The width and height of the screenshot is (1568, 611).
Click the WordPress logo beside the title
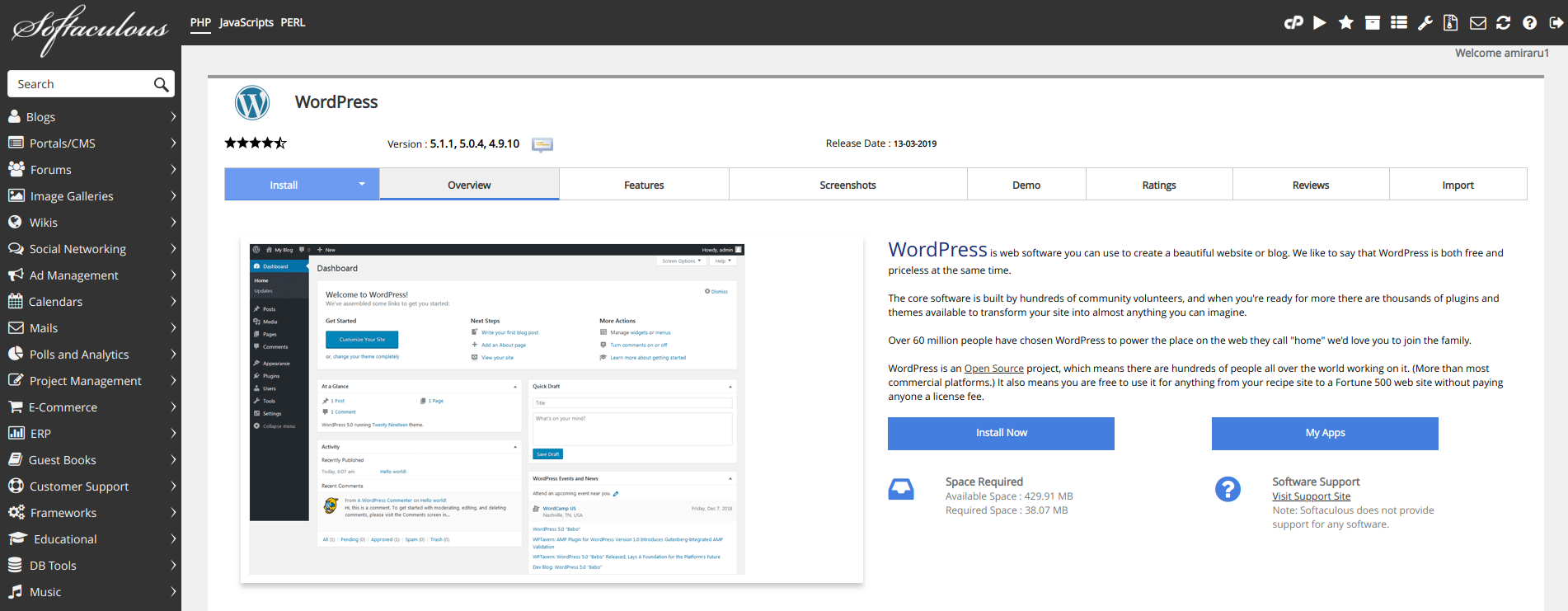pos(252,103)
